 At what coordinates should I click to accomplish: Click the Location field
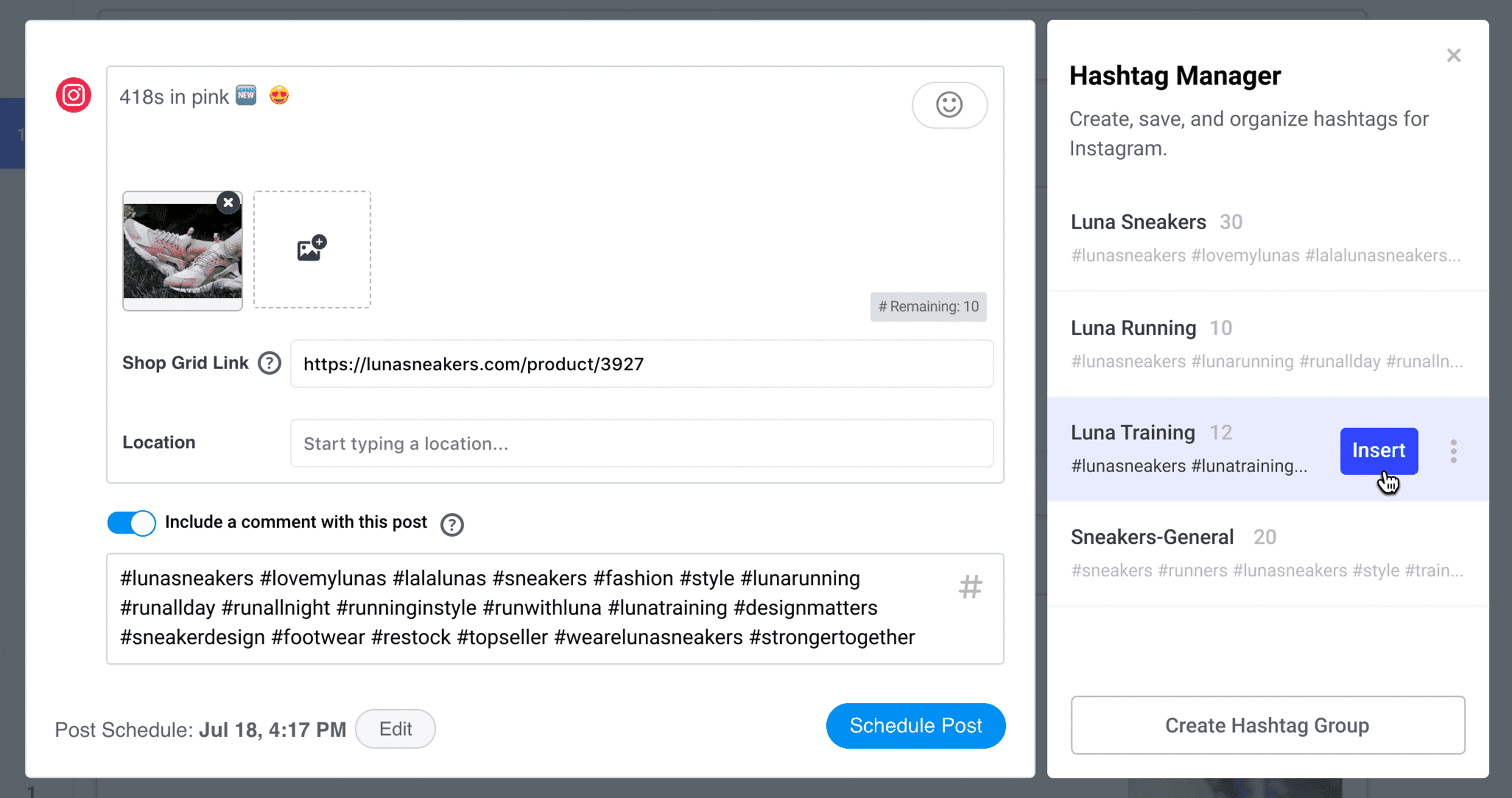(641, 444)
